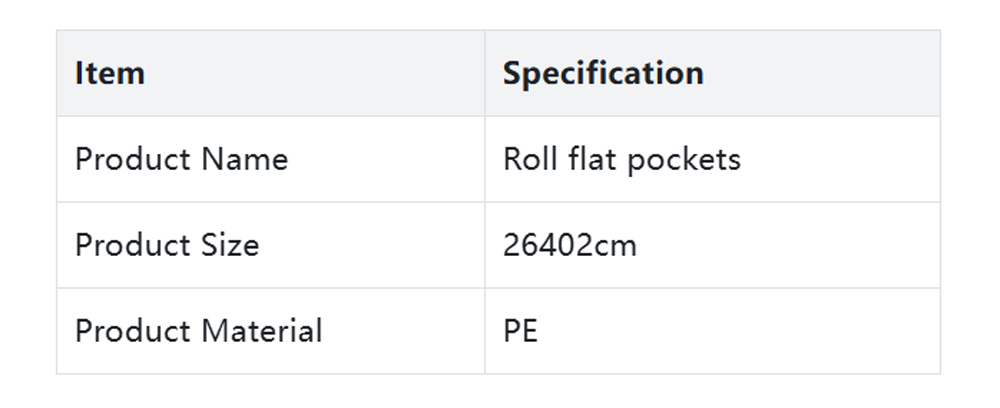The height and width of the screenshot is (408, 1000).
Task: Click the "Item" column header
Action: click(110, 74)
